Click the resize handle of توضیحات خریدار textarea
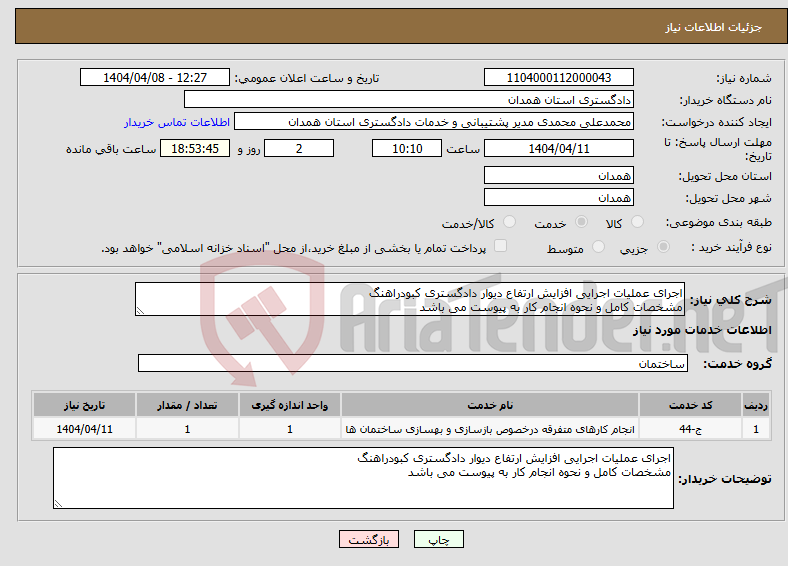The width and height of the screenshot is (788, 566). 58,504
